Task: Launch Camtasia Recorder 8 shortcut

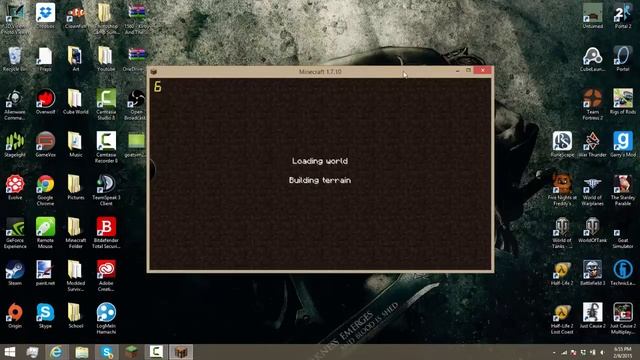Action: (x=106, y=147)
